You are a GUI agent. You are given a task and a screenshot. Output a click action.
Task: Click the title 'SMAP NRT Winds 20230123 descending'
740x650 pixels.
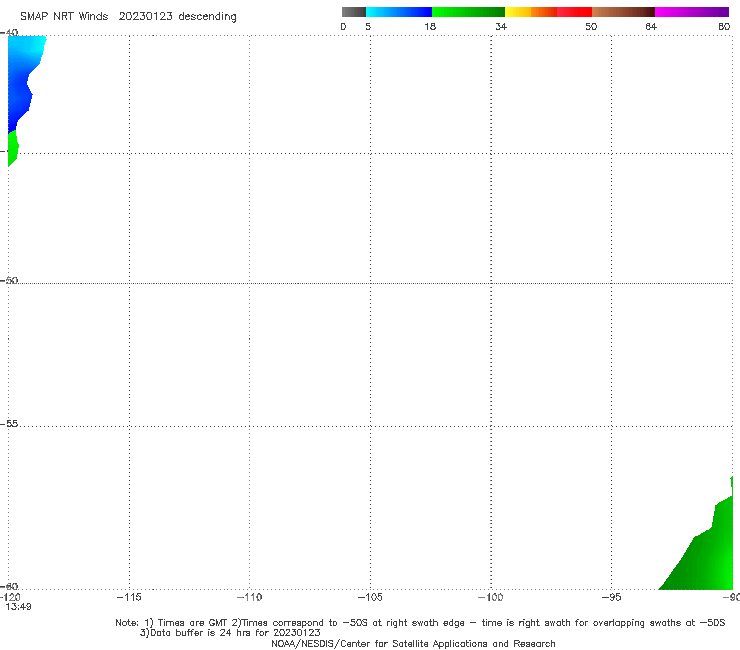pos(128,17)
